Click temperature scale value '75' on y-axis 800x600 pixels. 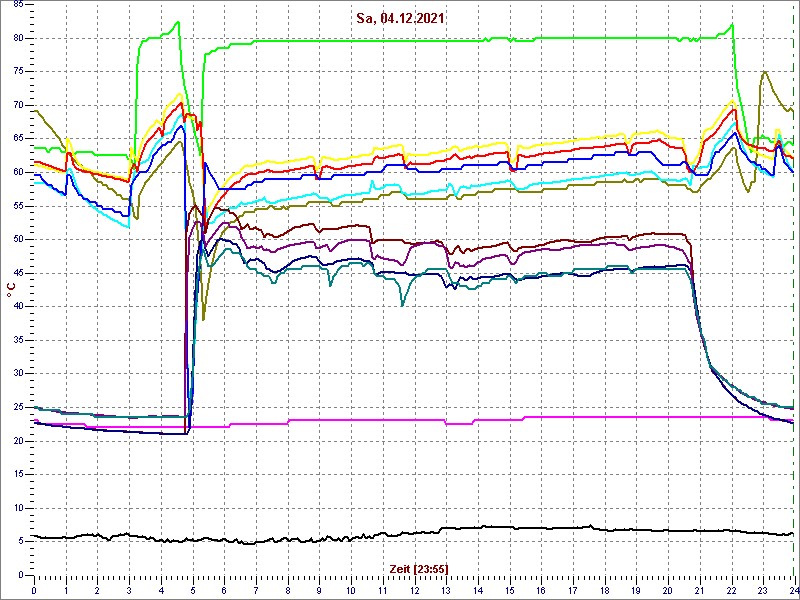click(x=19, y=71)
